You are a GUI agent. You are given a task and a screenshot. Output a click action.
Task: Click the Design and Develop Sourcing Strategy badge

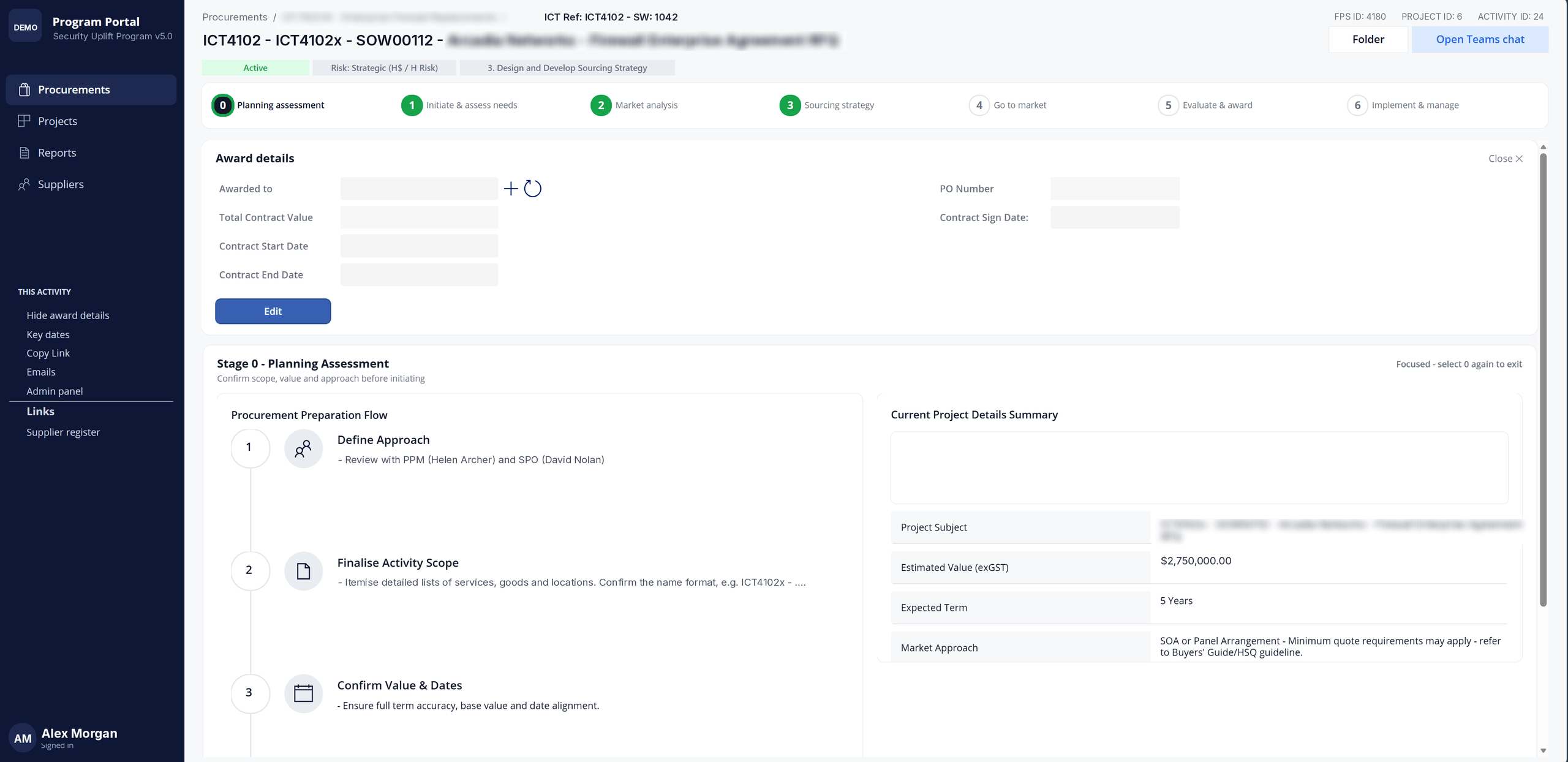[x=567, y=68]
